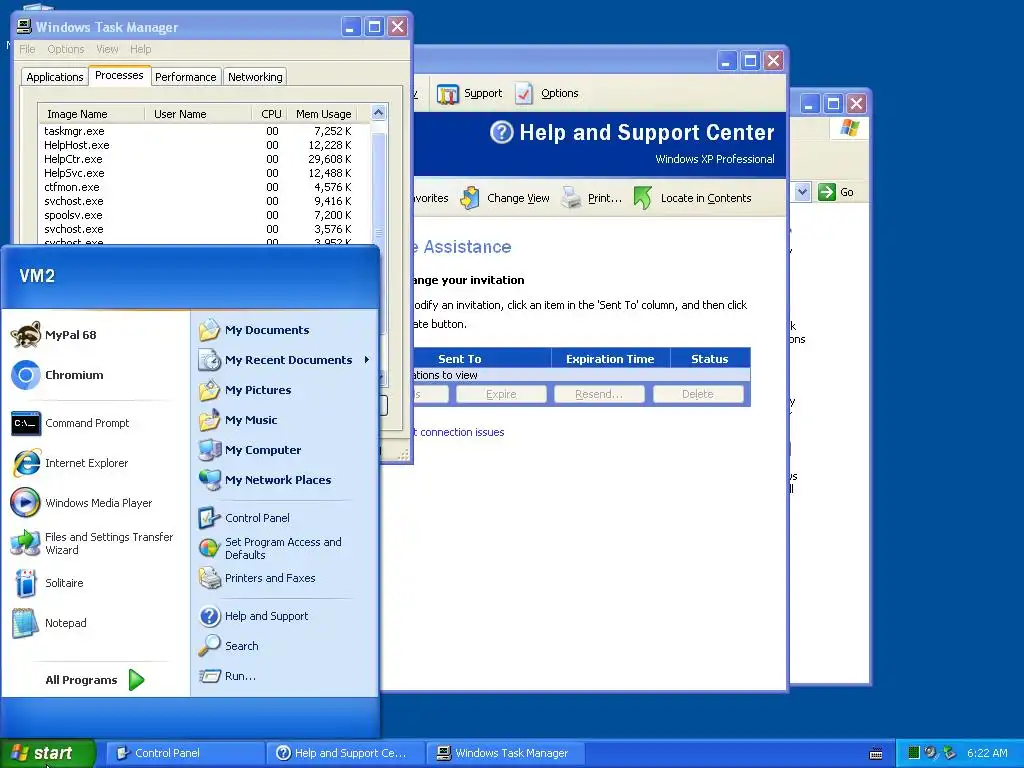Sort processes by Mem Usage column
This screenshot has width=1024, height=768.
coord(323,114)
